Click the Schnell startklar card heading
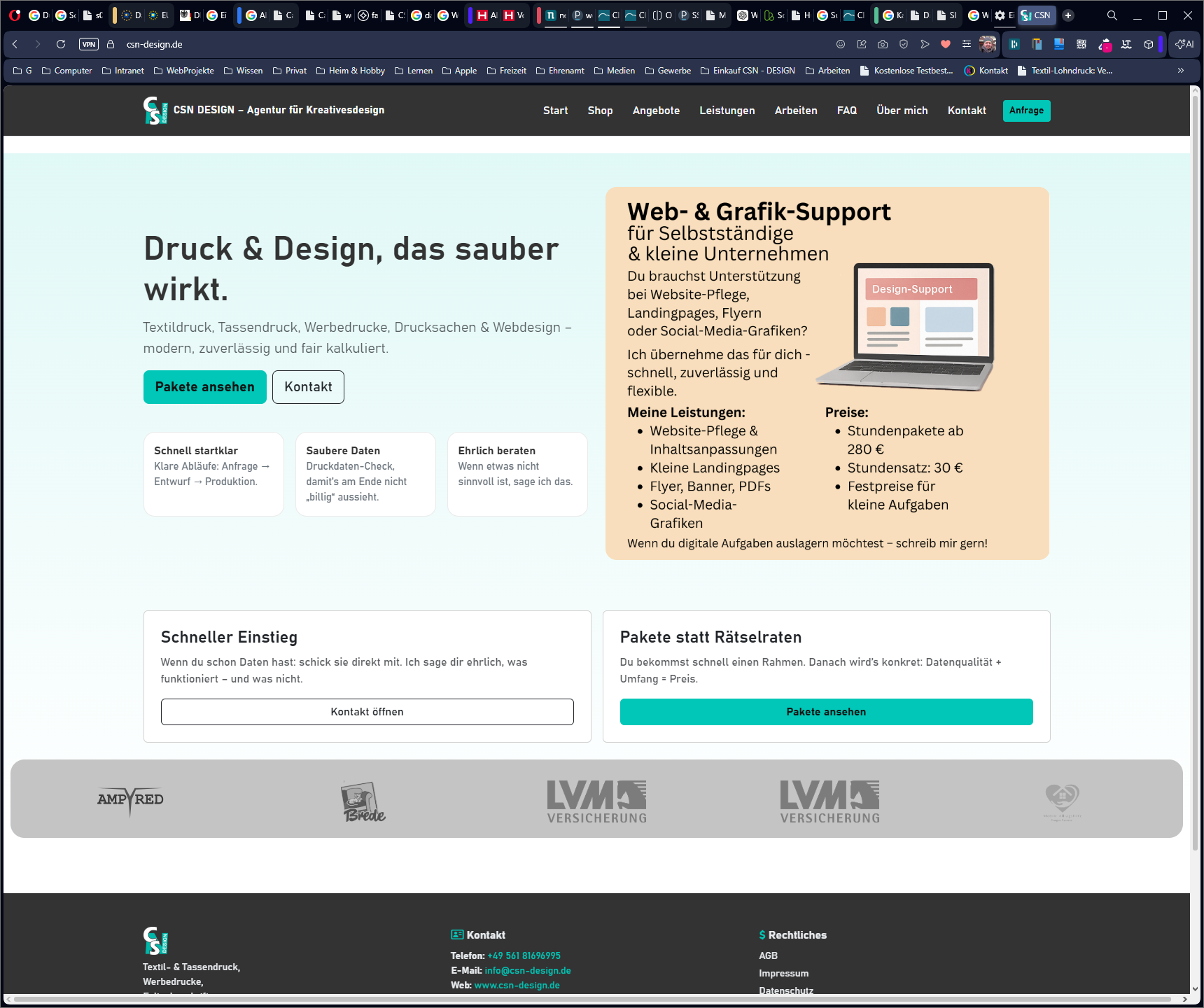Screen dimensions: 1204x1008 [196, 451]
